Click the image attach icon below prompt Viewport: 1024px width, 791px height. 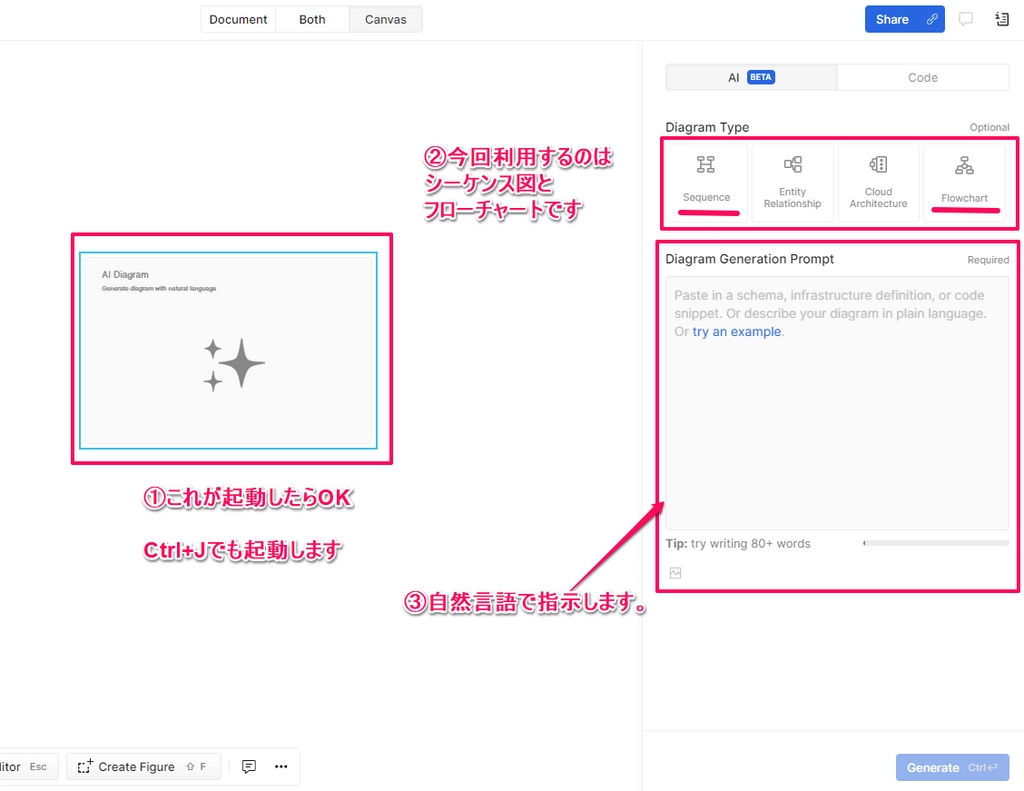pyautogui.click(x=675, y=573)
